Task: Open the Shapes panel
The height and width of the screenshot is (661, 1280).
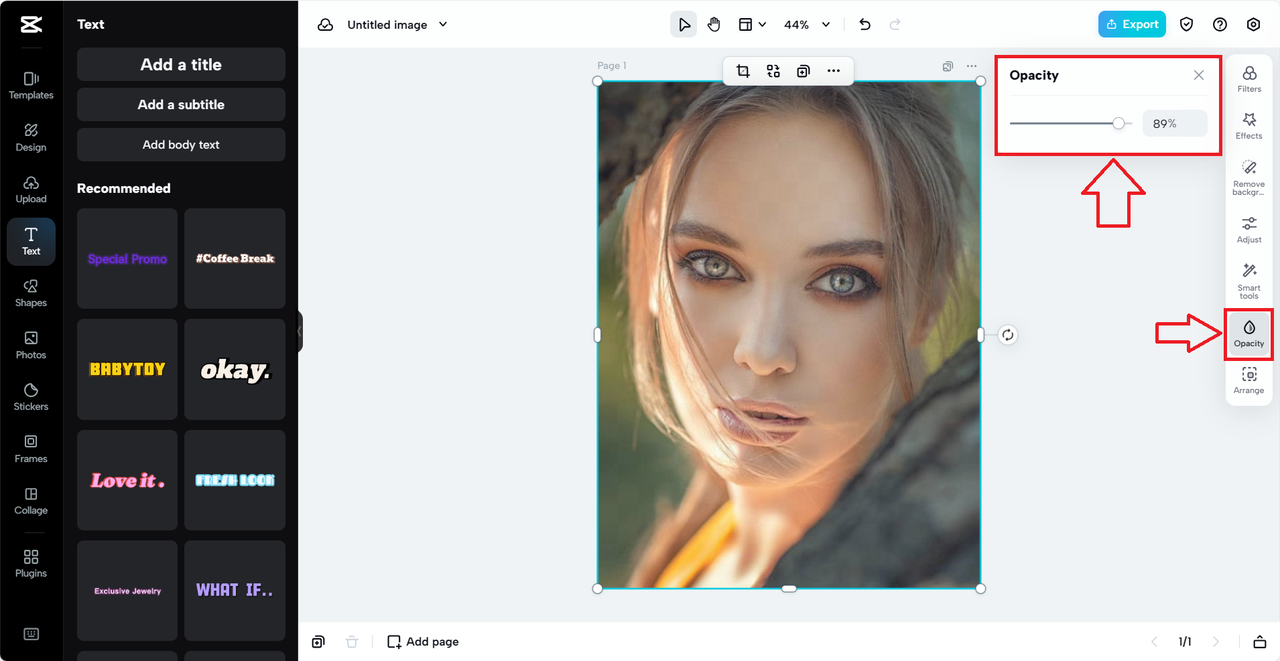Action: (31, 293)
